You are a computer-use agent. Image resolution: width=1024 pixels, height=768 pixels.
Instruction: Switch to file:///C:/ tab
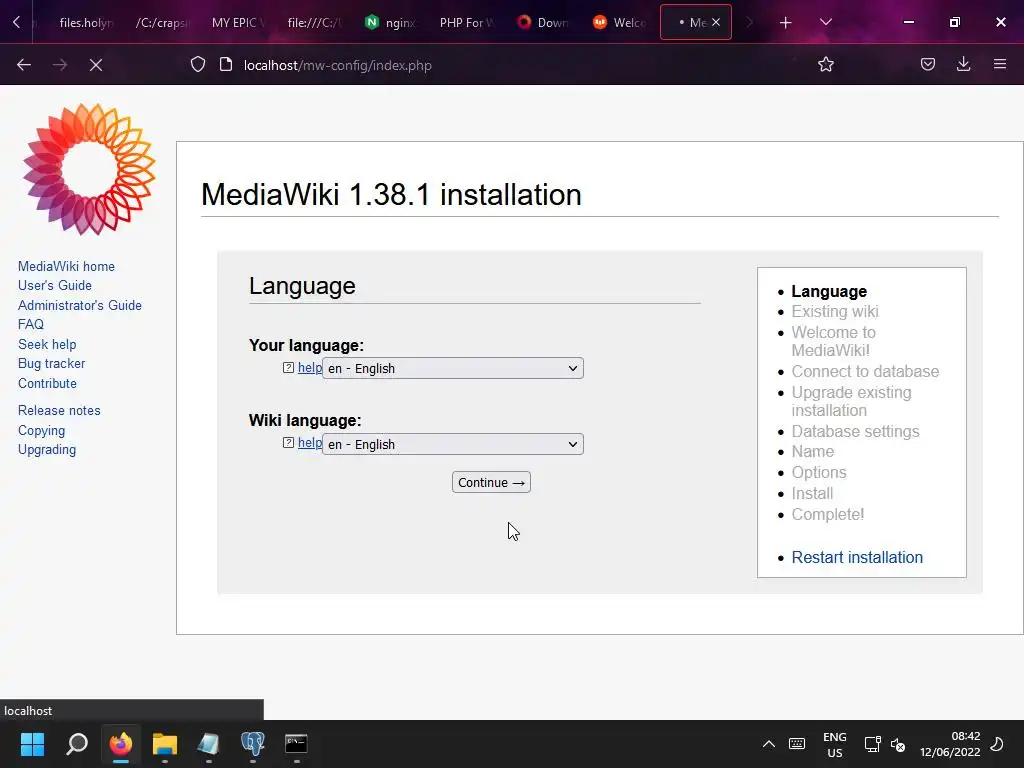coord(314,22)
